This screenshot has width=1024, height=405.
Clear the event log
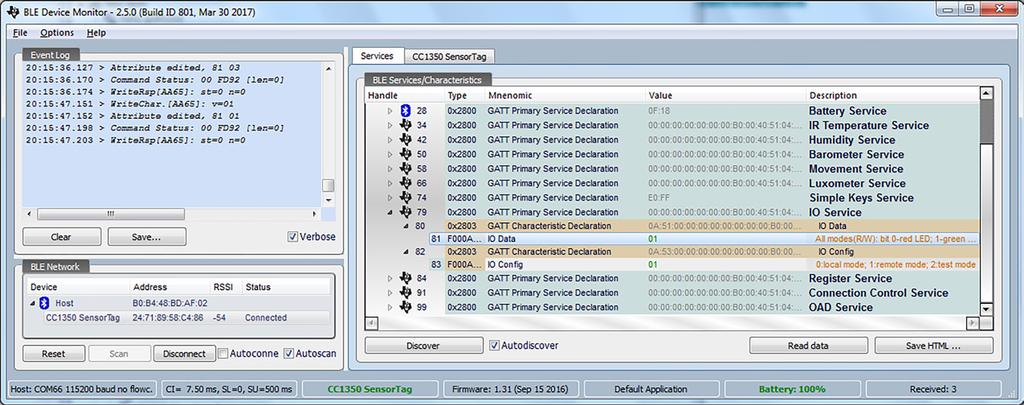(61, 236)
